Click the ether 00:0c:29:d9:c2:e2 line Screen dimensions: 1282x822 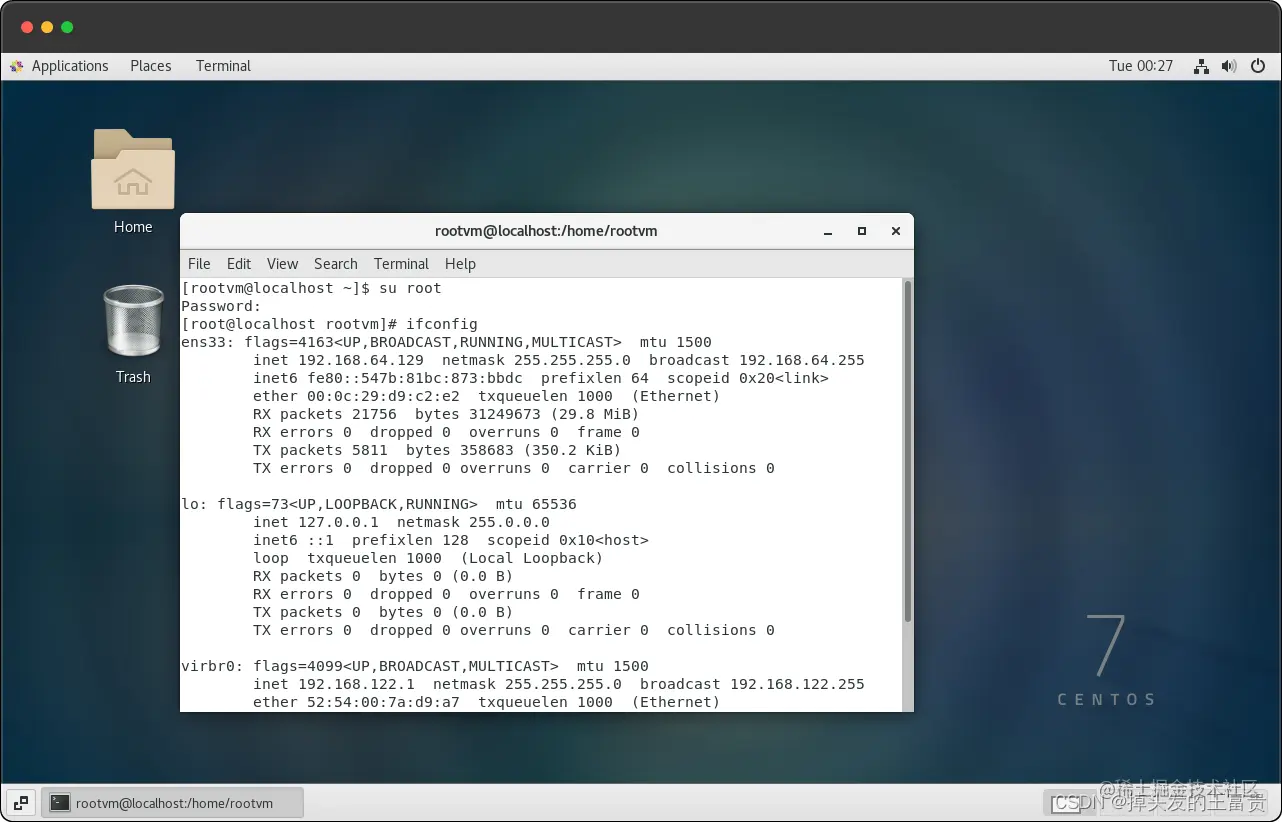[486, 396]
